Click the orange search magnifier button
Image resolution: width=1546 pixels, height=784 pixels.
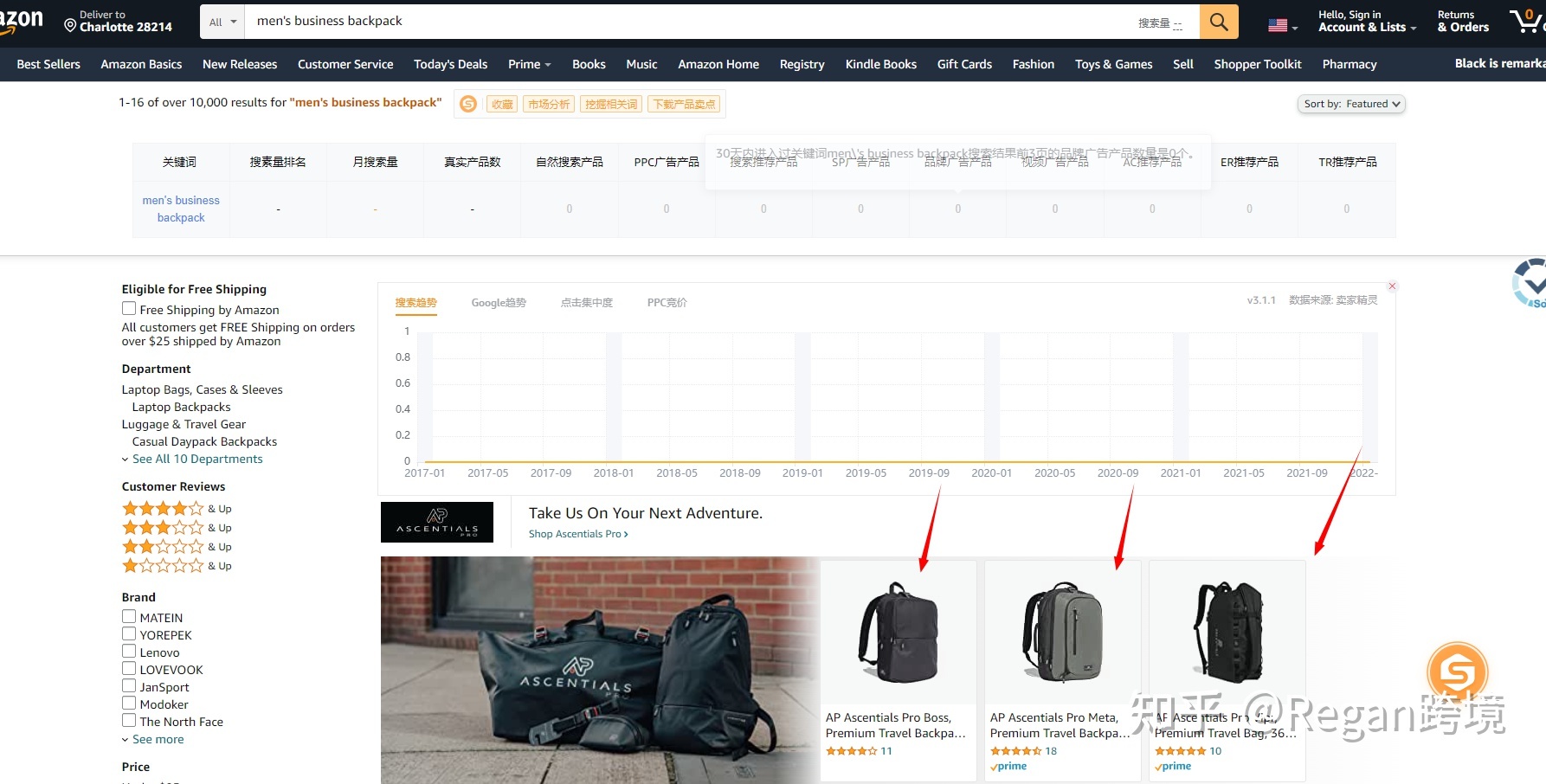[1219, 22]
